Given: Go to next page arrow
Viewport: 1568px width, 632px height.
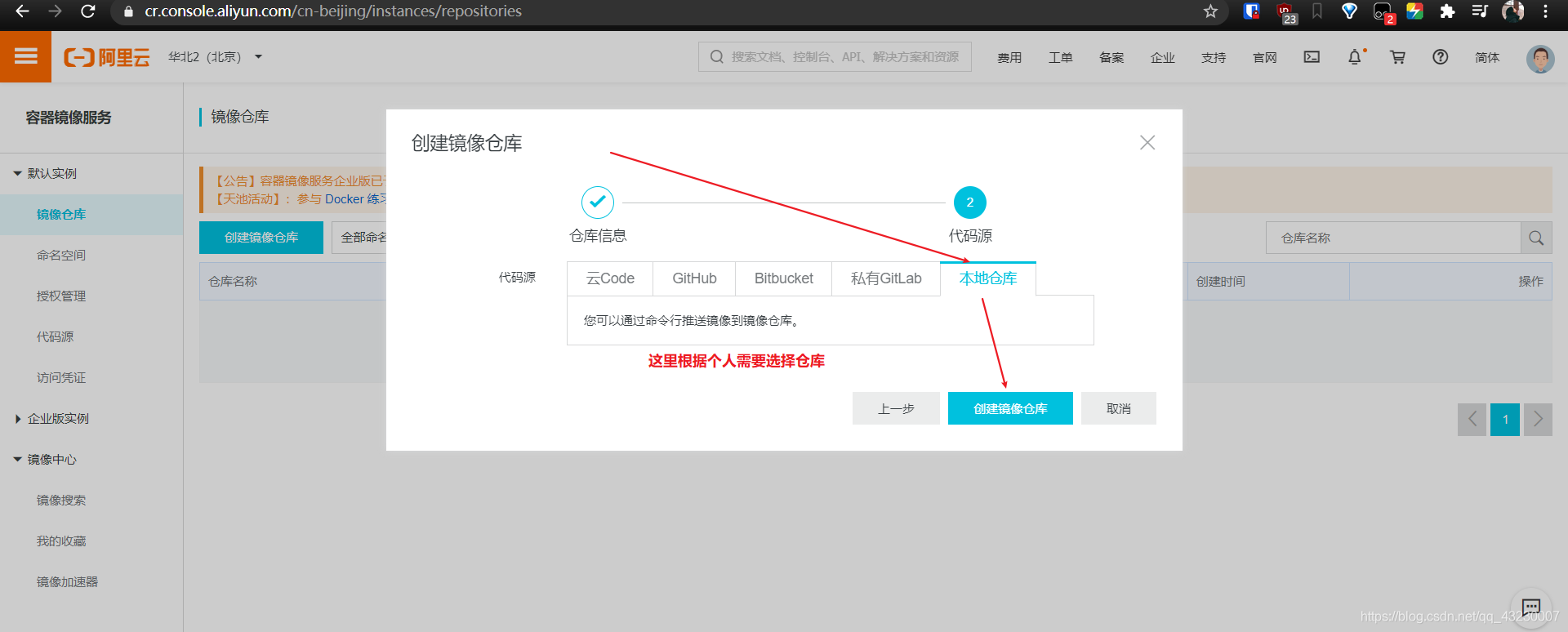Looking at the screenshot, I should pos(1538,420).
